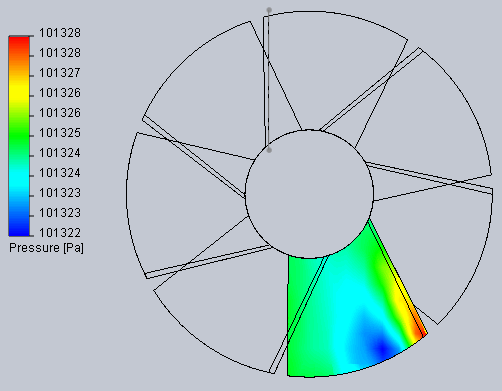Select the vertical dashed sketch line
Image resolution: width=502 pixels, height=391 pixels.
tap(269, 80)
